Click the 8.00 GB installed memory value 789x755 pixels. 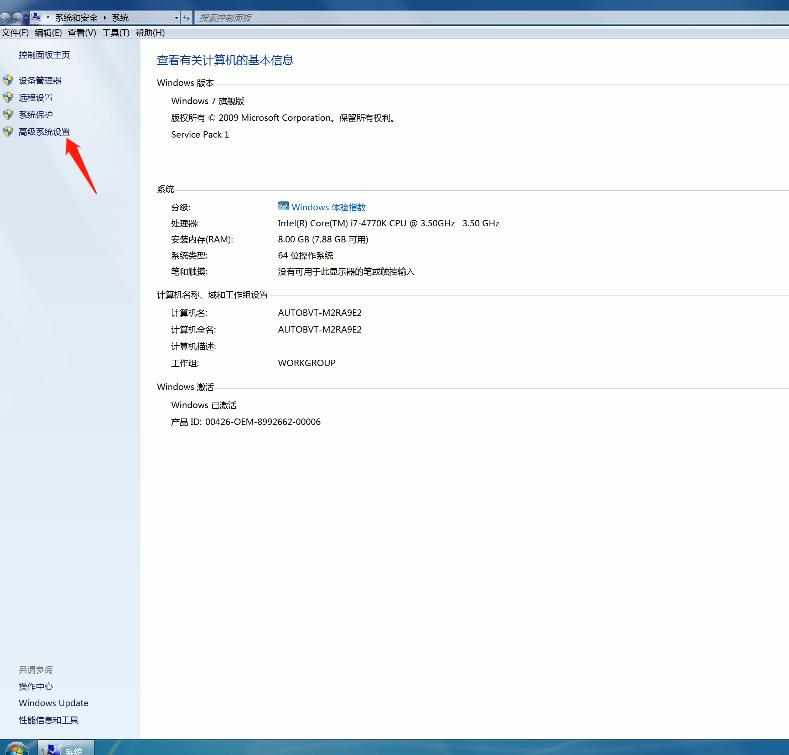[x=323, y=240]
